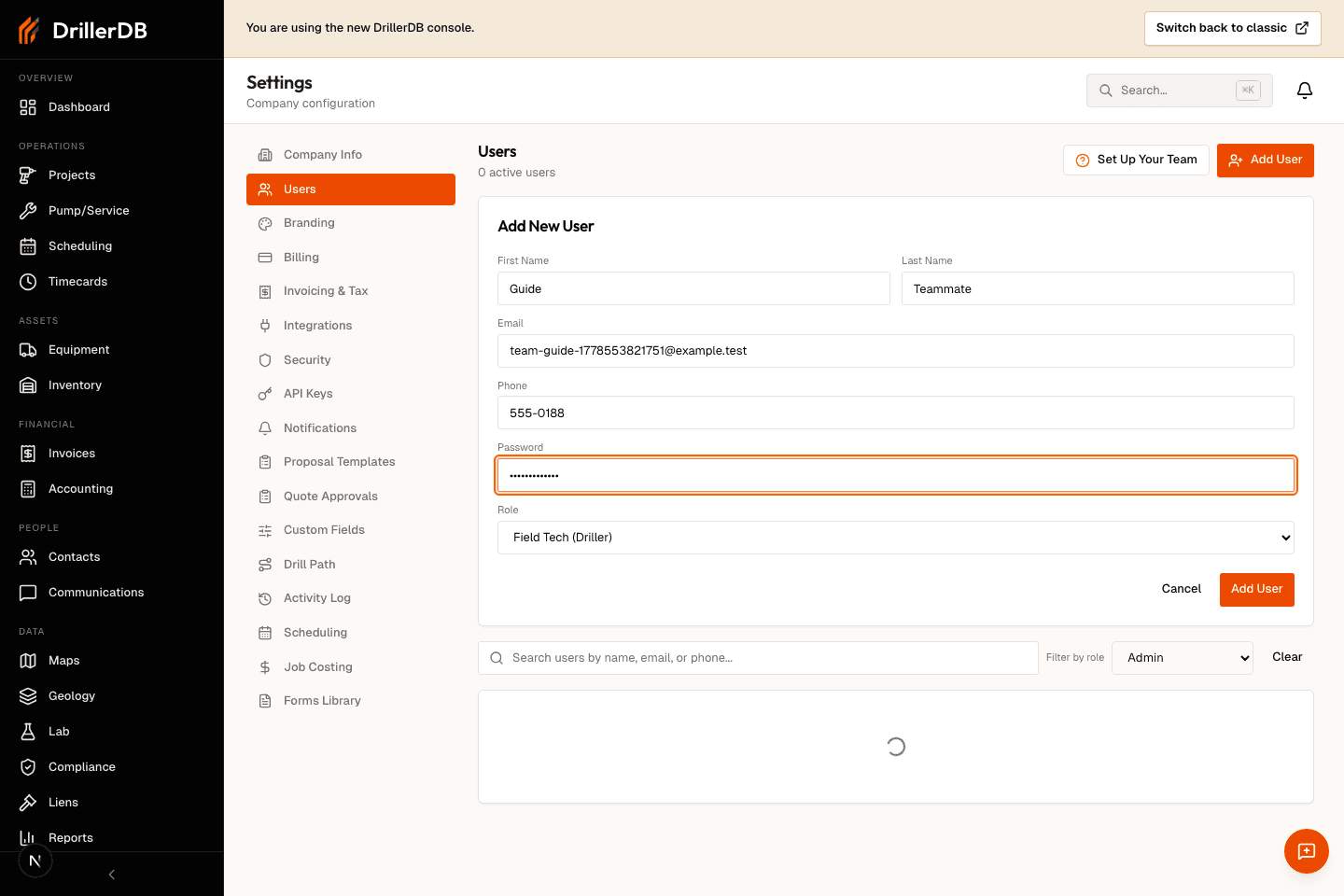
Task: Click the Last Name field with Teammate
Action: [x=1098, y=288]
